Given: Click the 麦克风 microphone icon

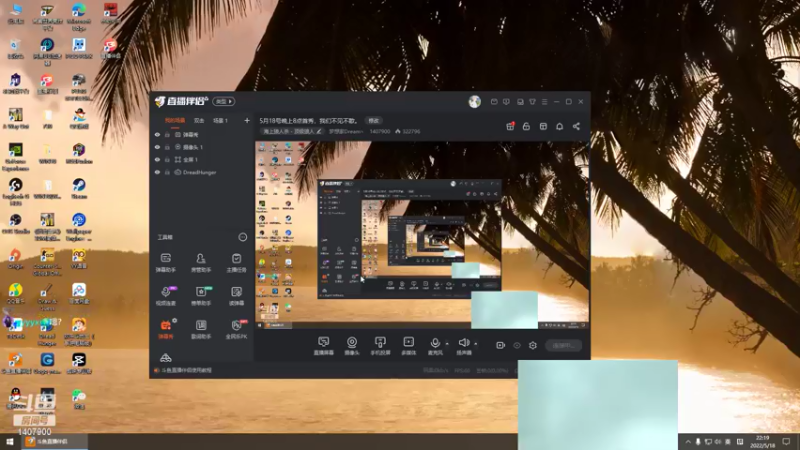Looking at the screenshot, I should 435,345.
